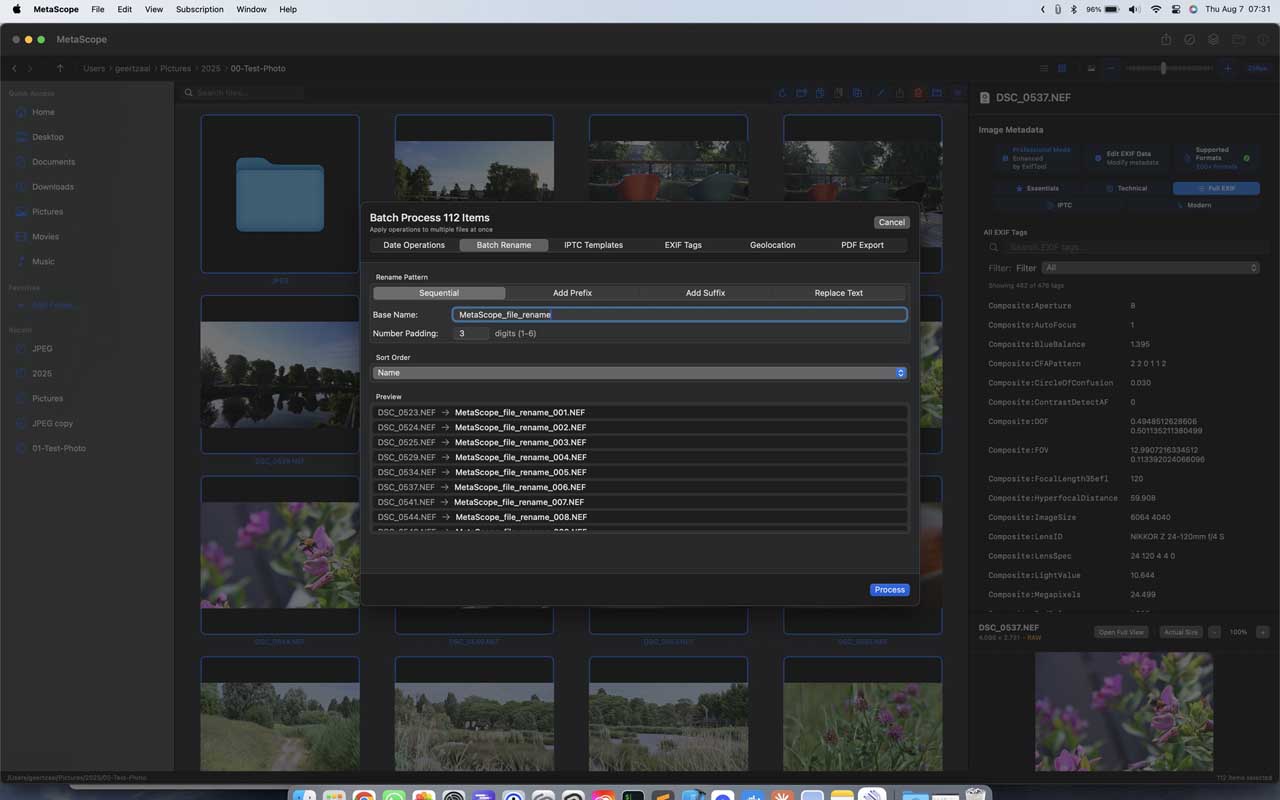Switch to the PDF Export tab

(x=862, y=245)
